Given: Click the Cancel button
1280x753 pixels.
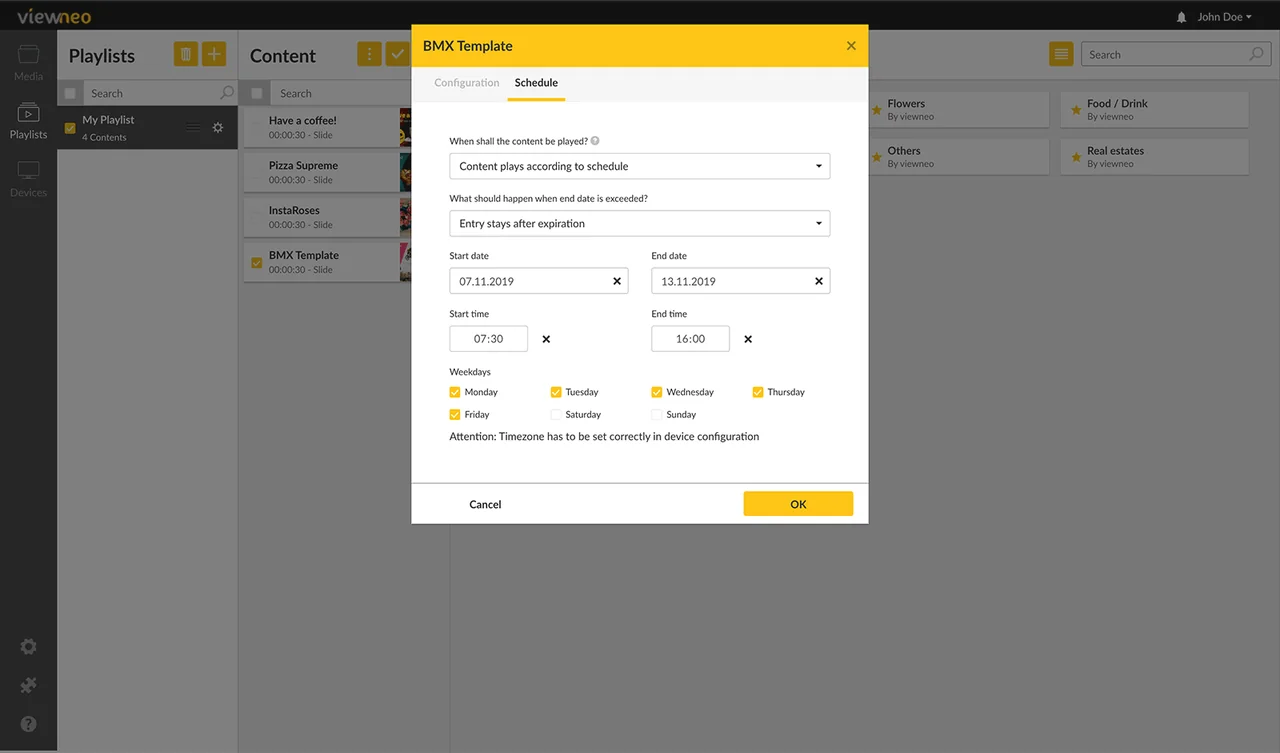Looking at the screenshot, I should (485, 505).
